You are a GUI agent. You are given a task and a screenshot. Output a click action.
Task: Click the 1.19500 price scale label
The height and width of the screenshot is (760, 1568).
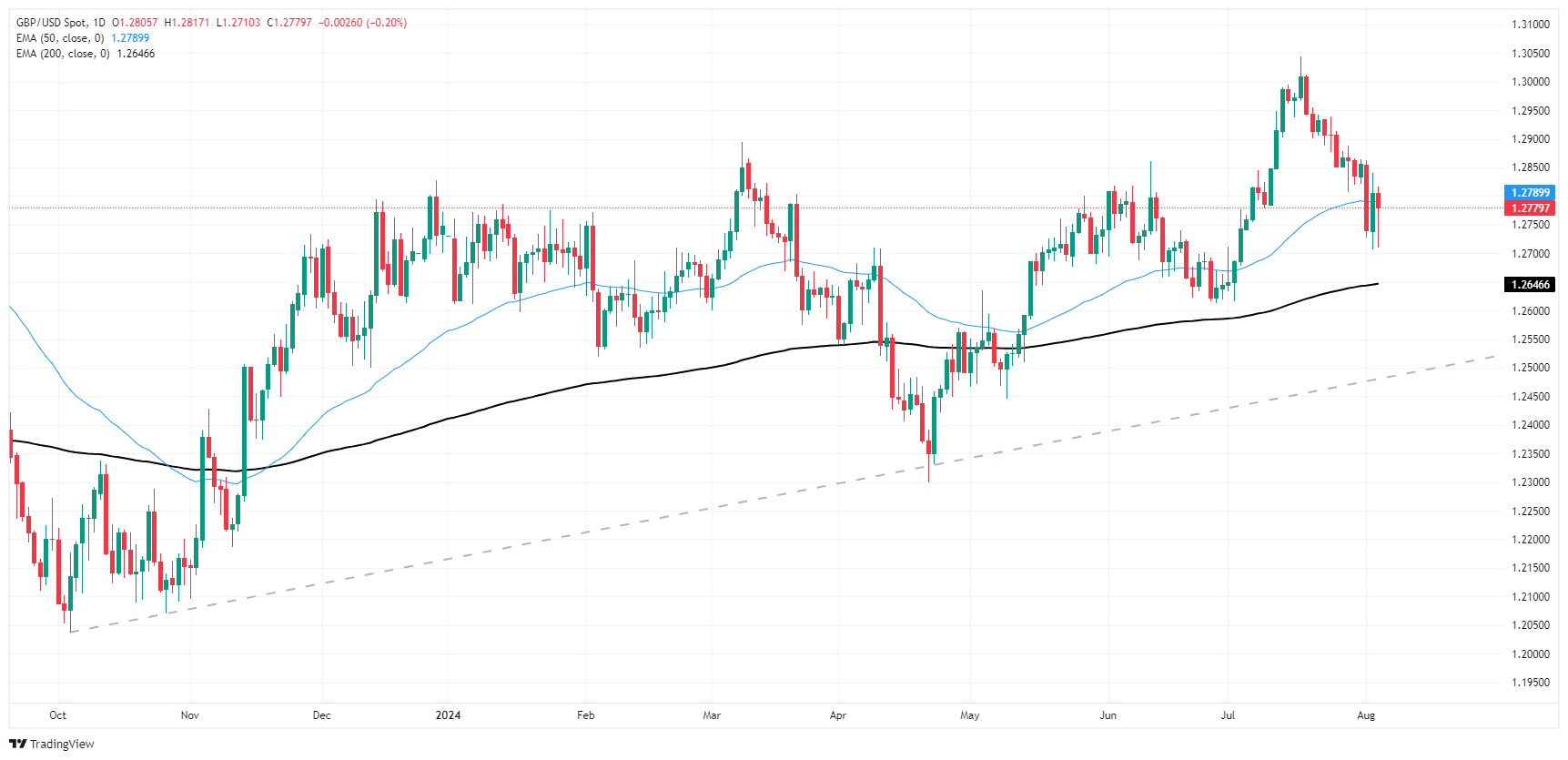coord(1530,683)
